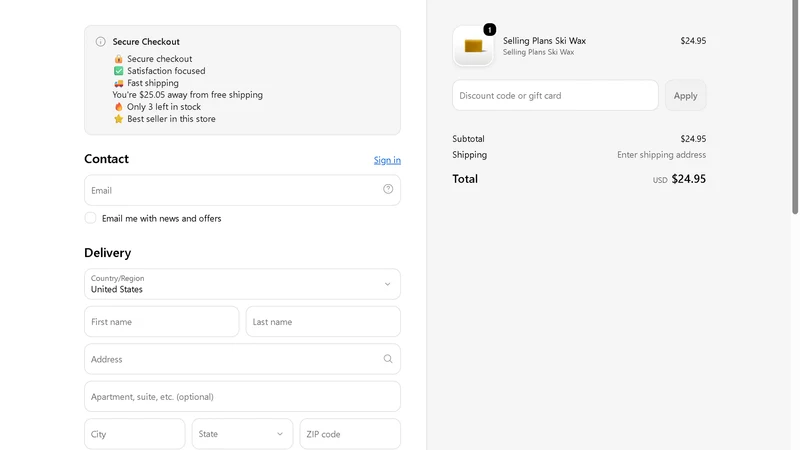Click the Enter shipping address text
This screenshot has height=450, width=800.
click(x=661, y=155)
